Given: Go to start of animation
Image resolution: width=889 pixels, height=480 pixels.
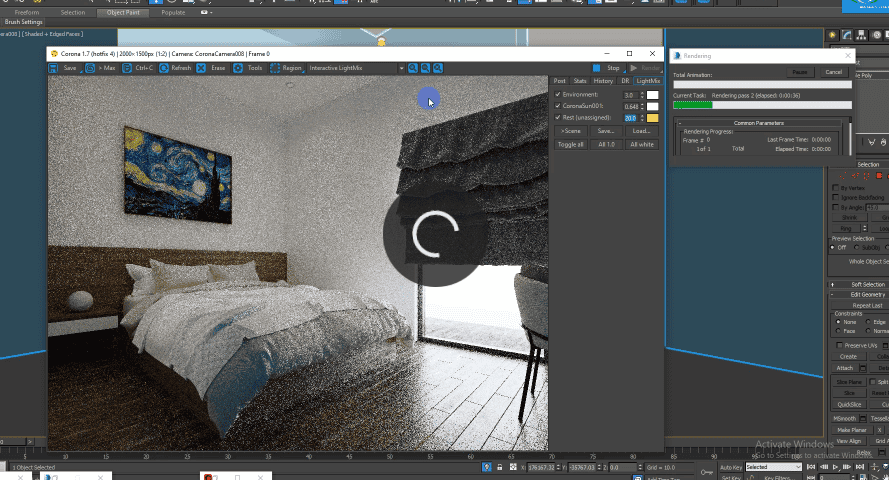Looking at the screenshot, I should pyautogui.click(x=811, y=467).
